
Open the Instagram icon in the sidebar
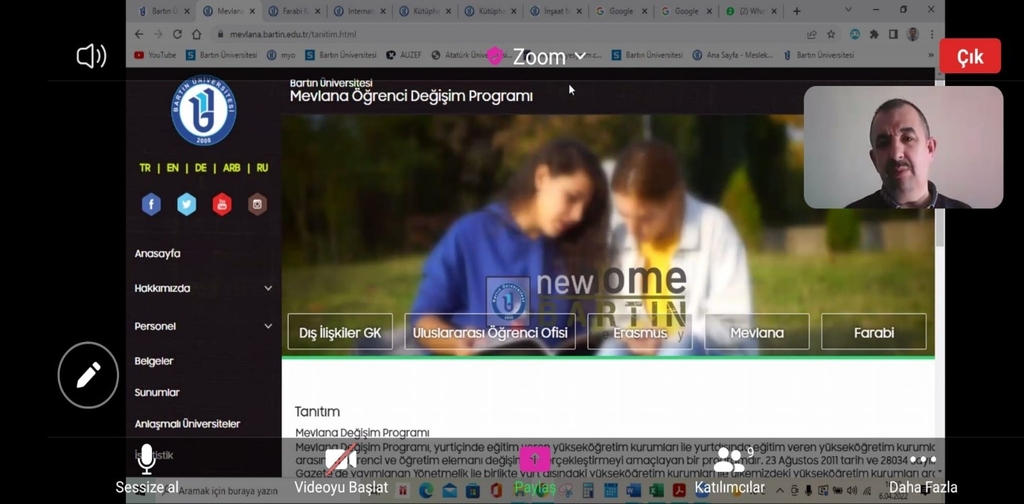point(257,204)
